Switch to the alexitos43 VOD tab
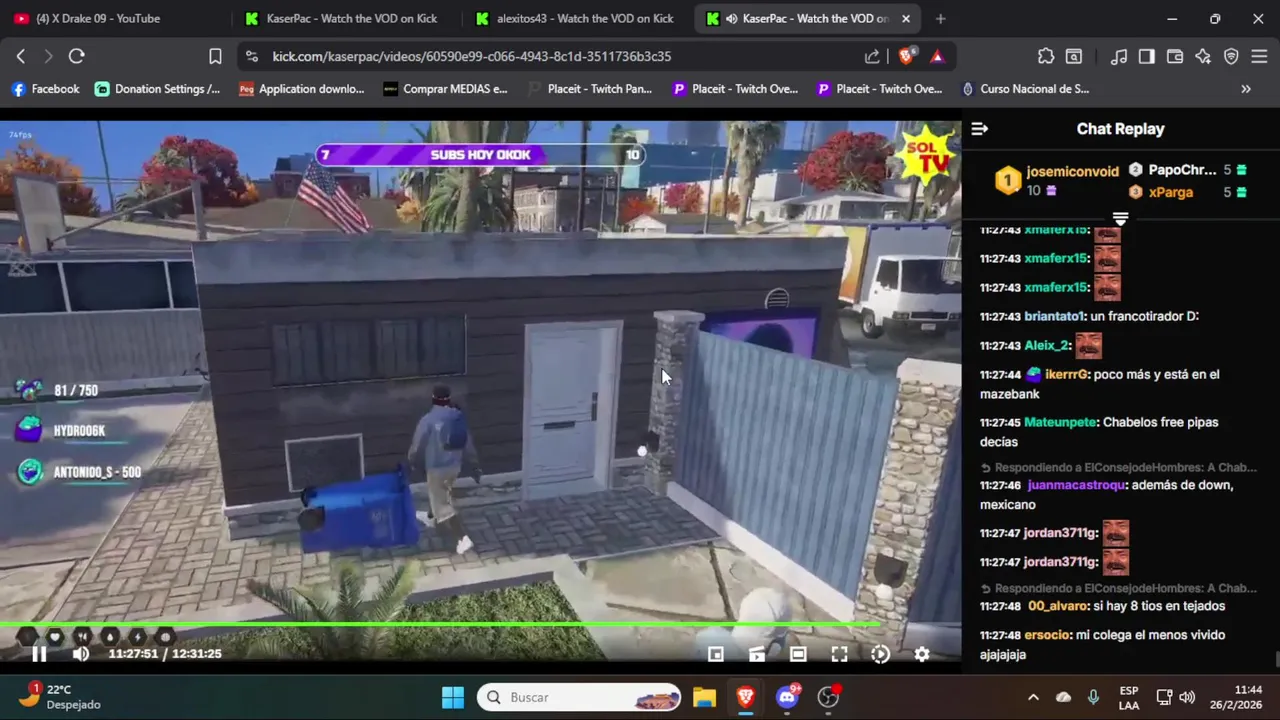This screenshot has width=1280, height=720. 577,19
